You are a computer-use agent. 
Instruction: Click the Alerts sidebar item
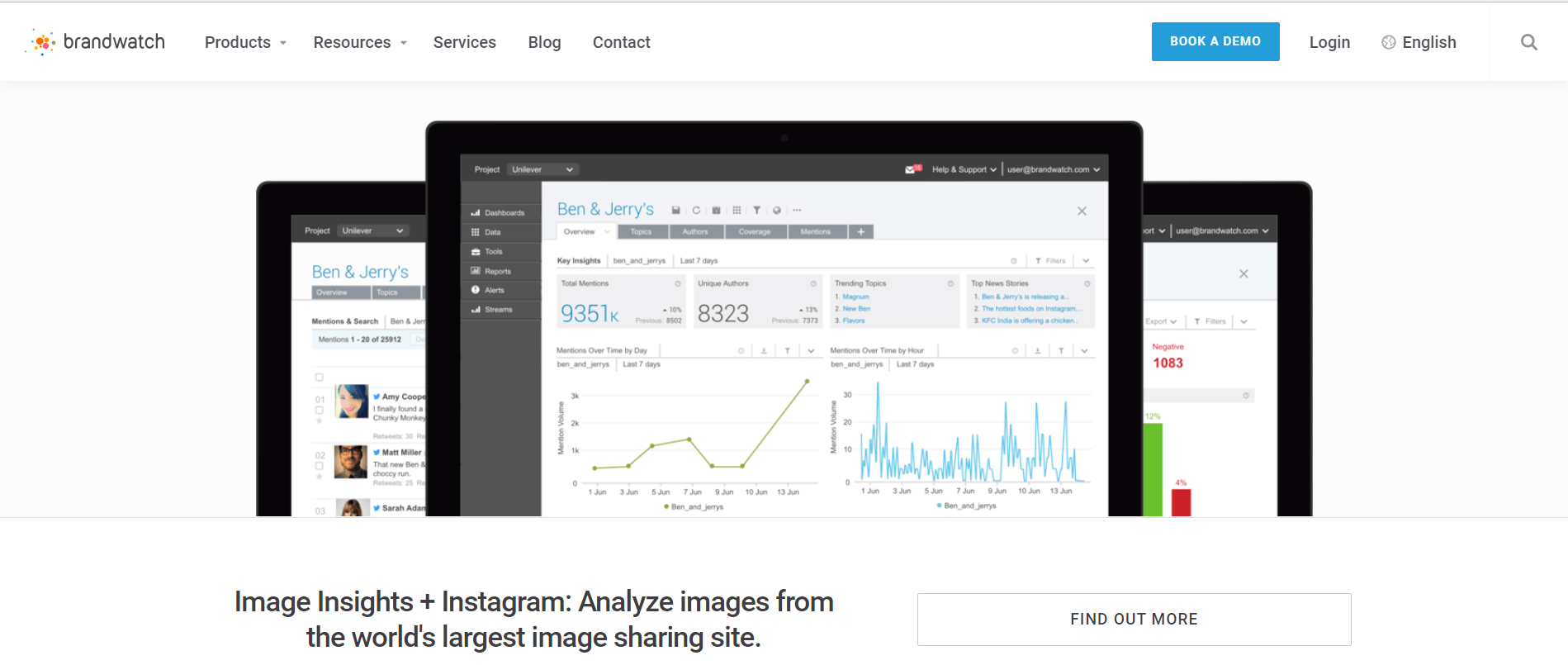(499, 290)
